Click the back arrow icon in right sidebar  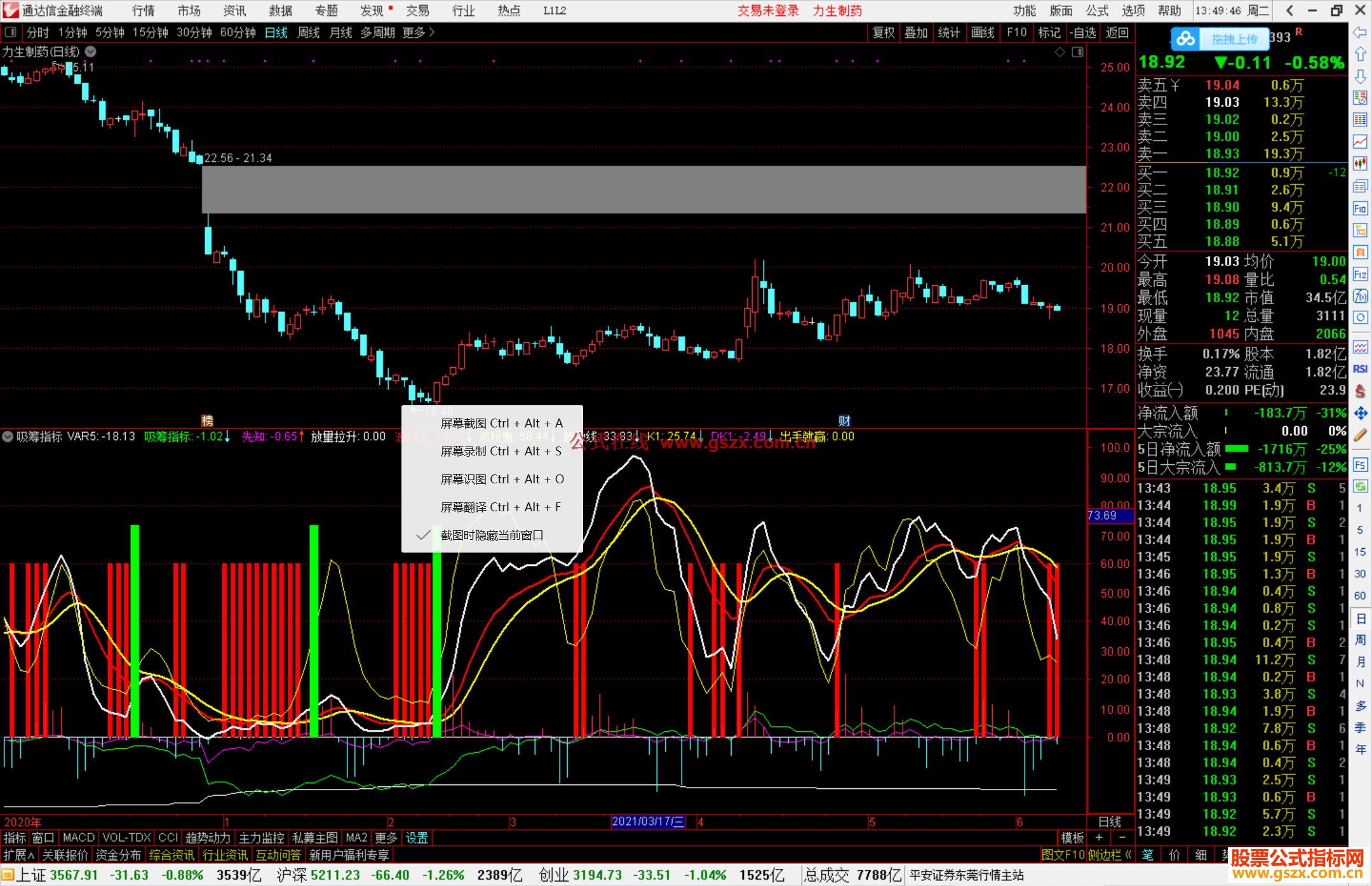pos(1360,32)
